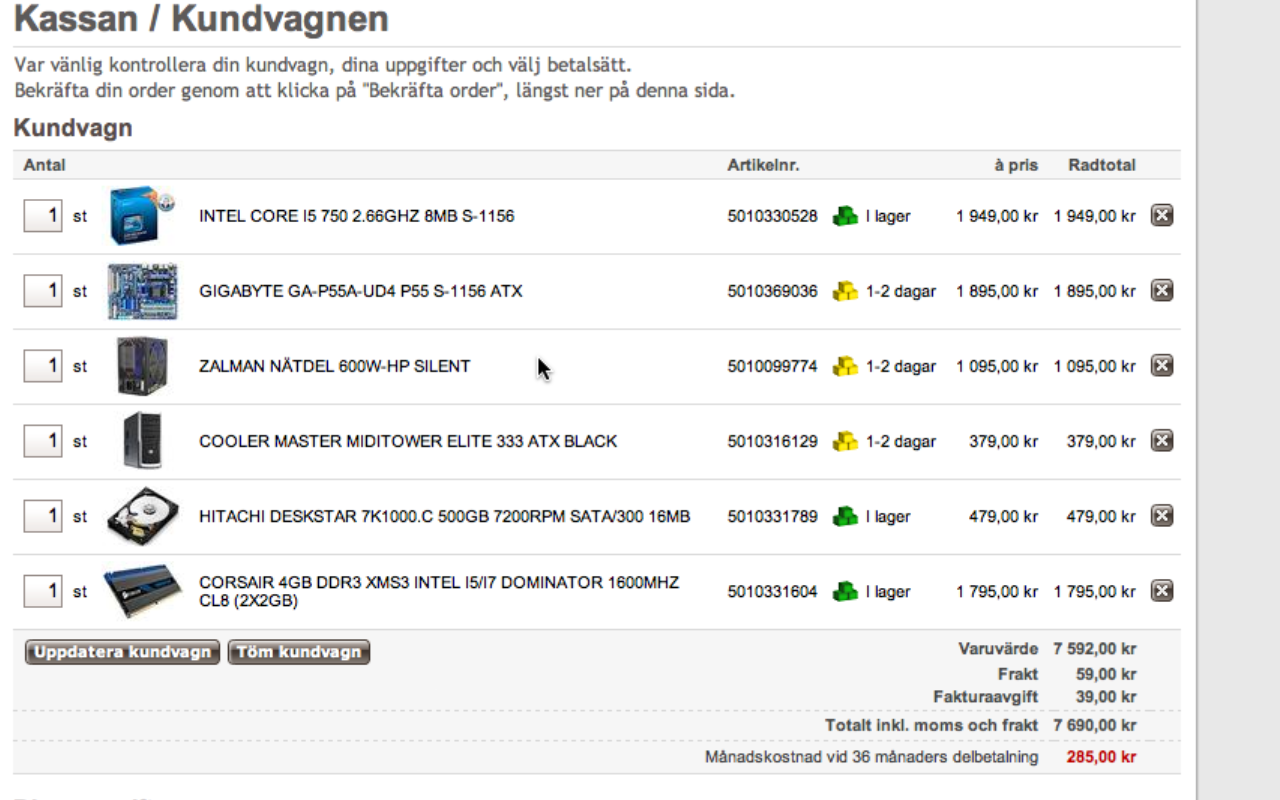This screenshot has height=800, width=1280.
Task: Click red monthly cost 285,00 kr
Action: (1101, 757)
